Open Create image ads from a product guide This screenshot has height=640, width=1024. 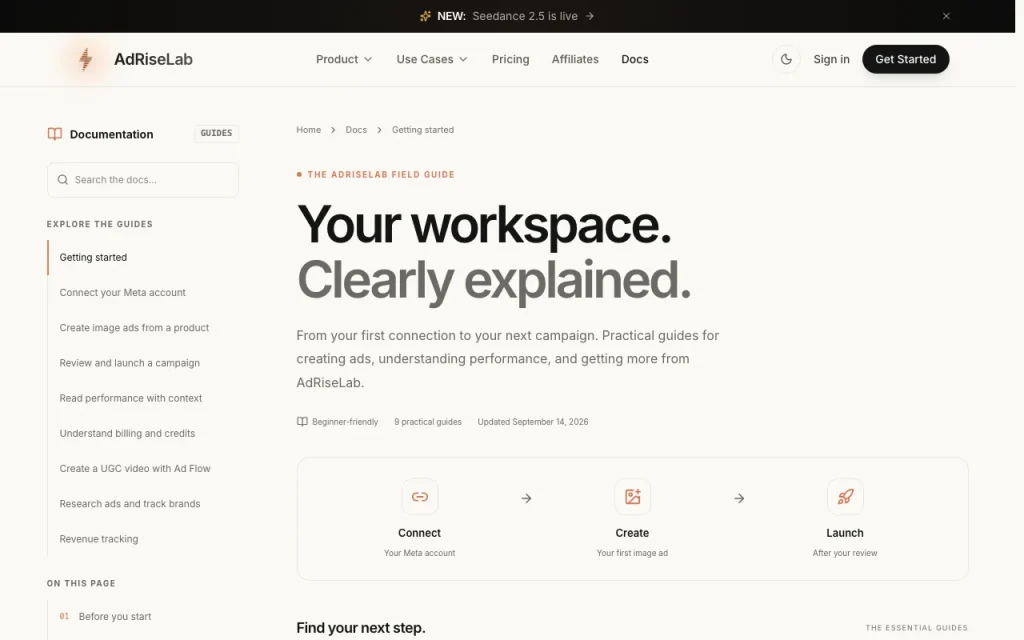(135, 328)
